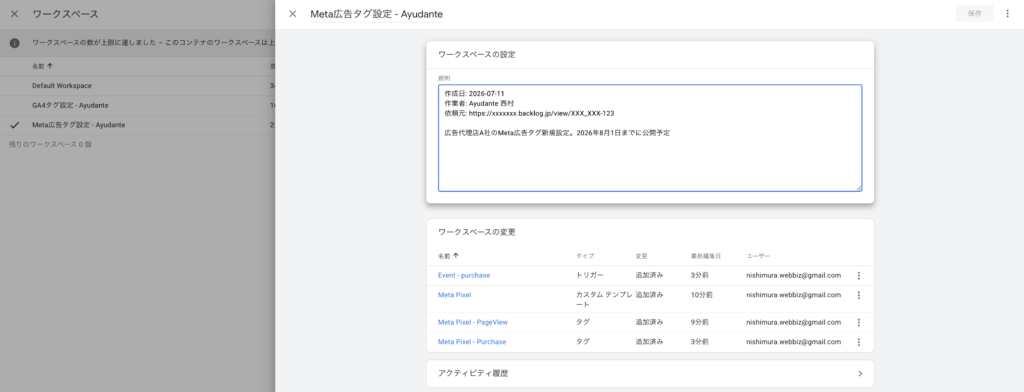Sort the workspace list by 名前
The height and width of the screenshot is (392, 1024).
42,66
